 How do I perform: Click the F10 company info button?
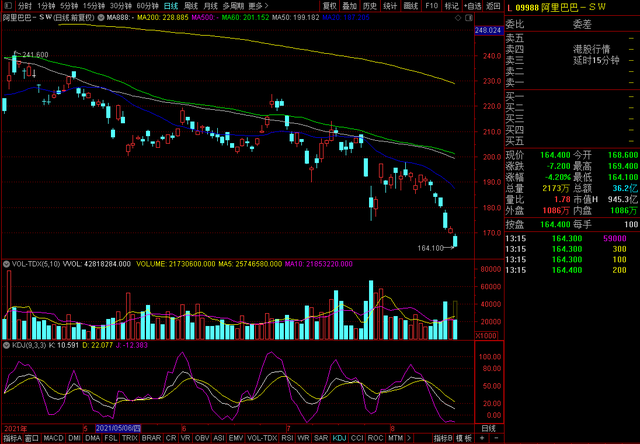click(x=431, y=6)
